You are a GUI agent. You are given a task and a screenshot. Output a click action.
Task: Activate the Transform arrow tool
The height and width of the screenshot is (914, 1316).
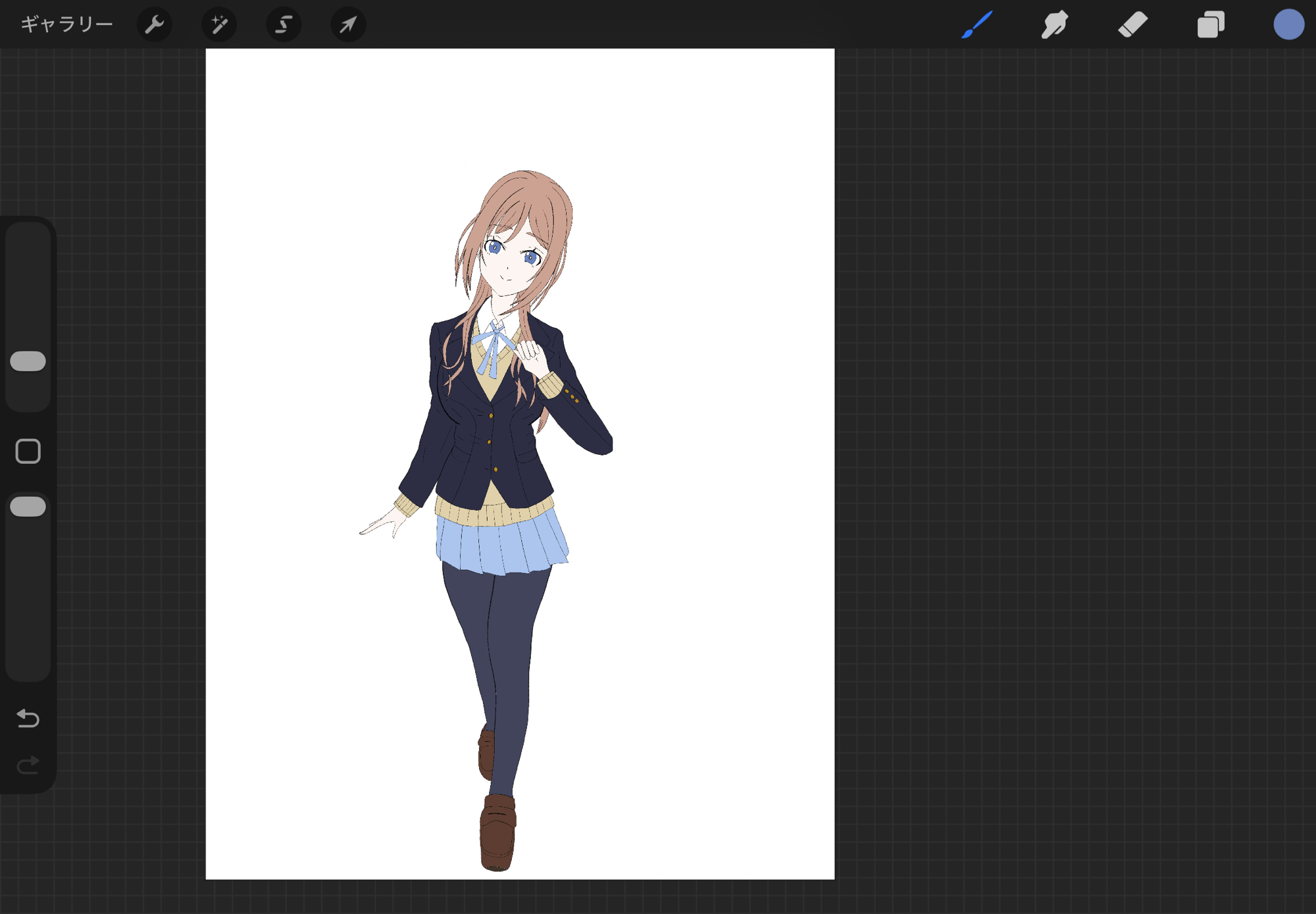point(347,25)
